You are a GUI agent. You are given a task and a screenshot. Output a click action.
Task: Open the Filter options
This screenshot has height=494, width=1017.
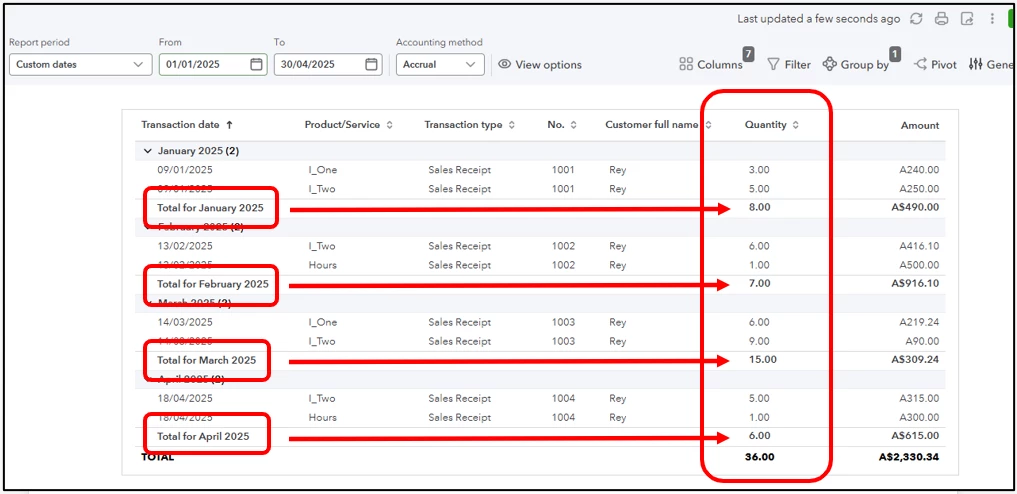click(x=789, y=64)
